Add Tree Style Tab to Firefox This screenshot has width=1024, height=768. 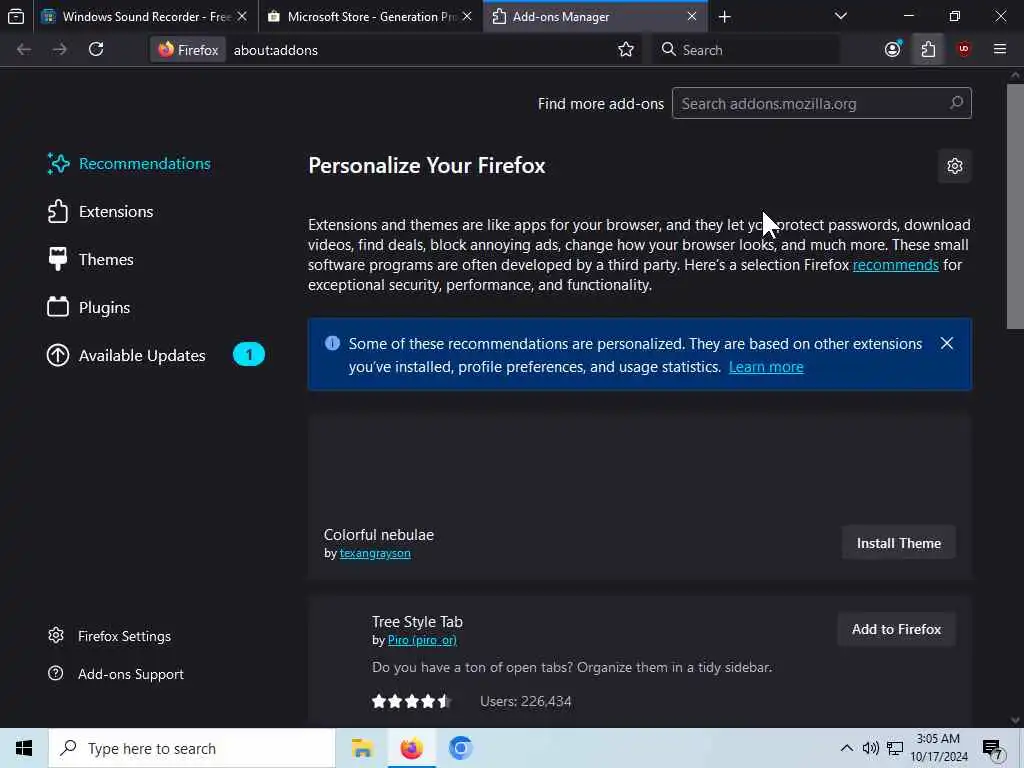pyautogui.click(x=897, y=629)
